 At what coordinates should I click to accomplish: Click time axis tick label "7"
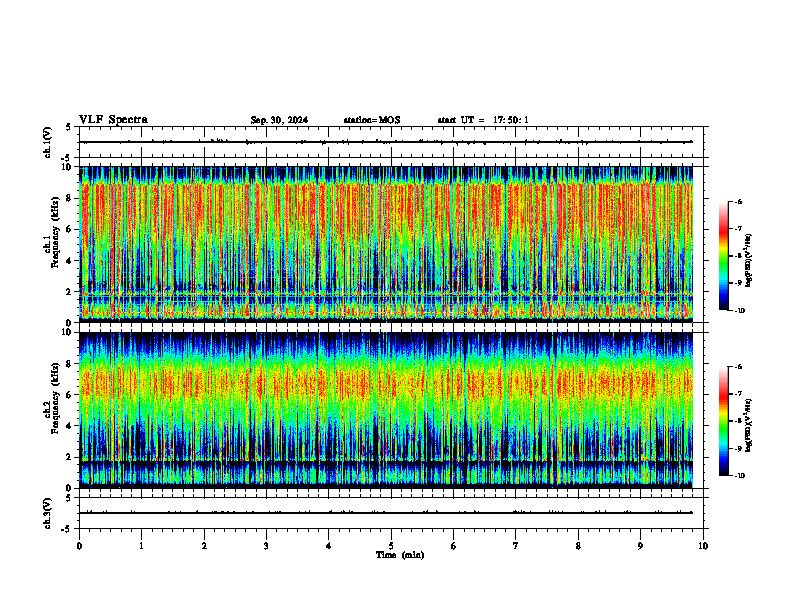pyautogui.click(x=516, y=546)
